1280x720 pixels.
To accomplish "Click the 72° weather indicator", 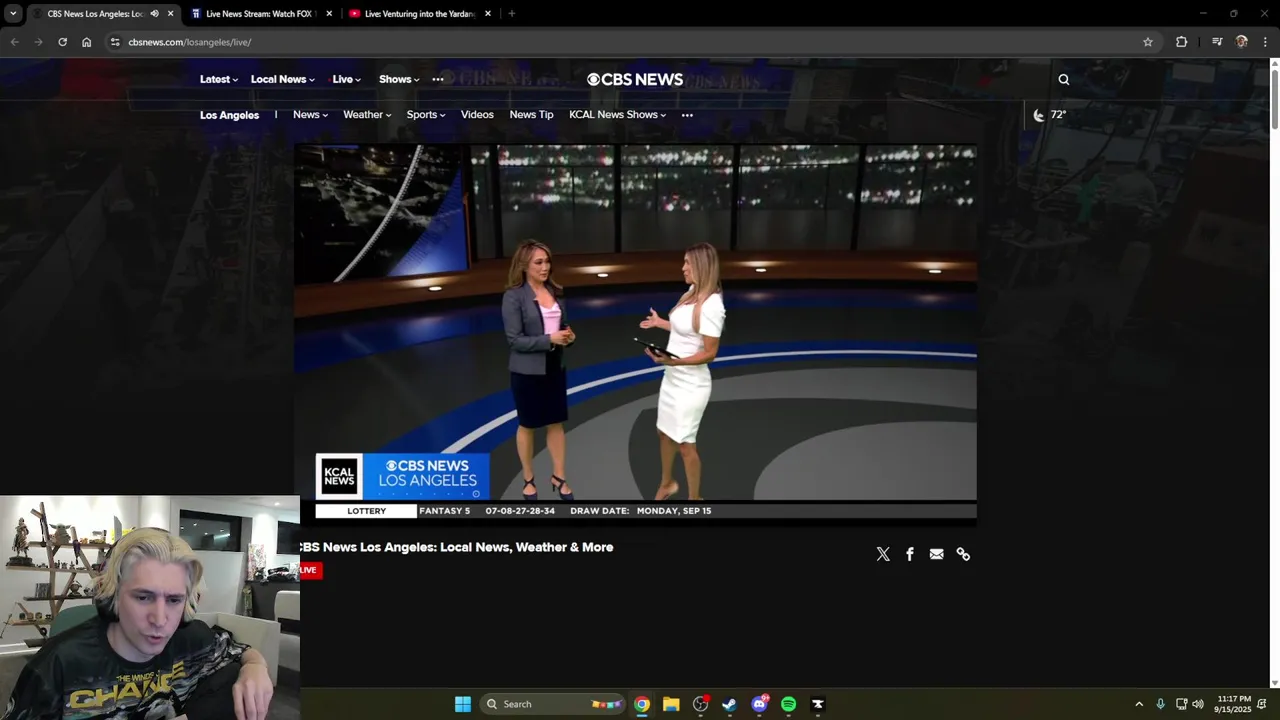I will click(1050, 115).
